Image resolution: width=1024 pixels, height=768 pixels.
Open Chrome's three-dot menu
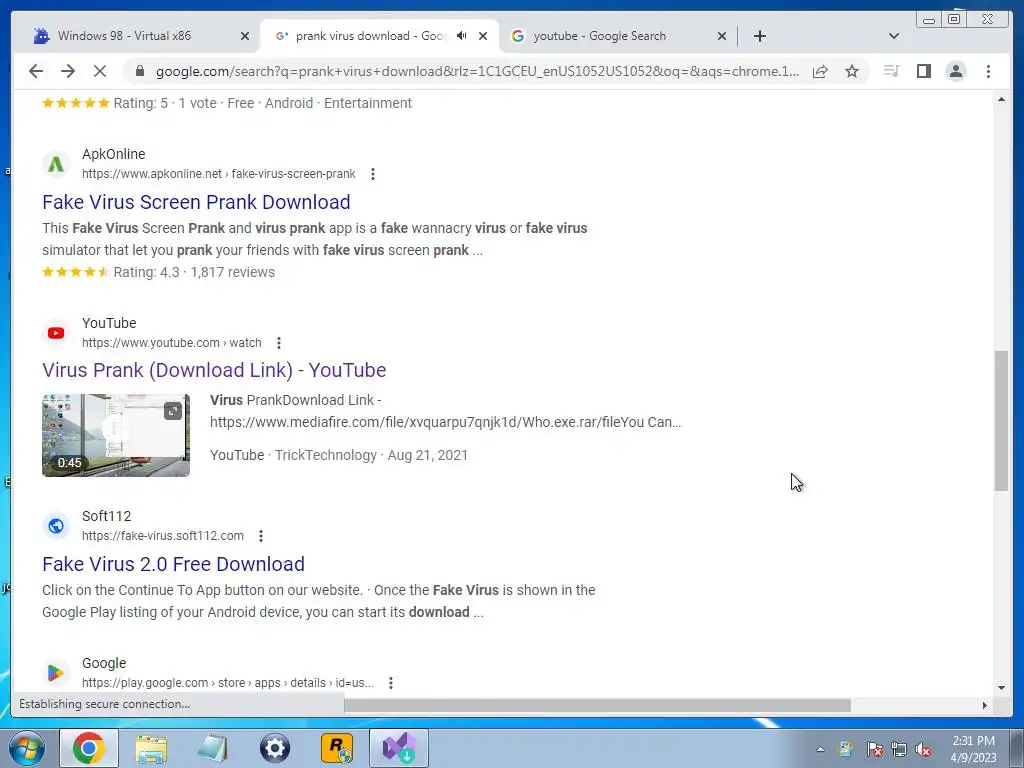pos(988,71)
